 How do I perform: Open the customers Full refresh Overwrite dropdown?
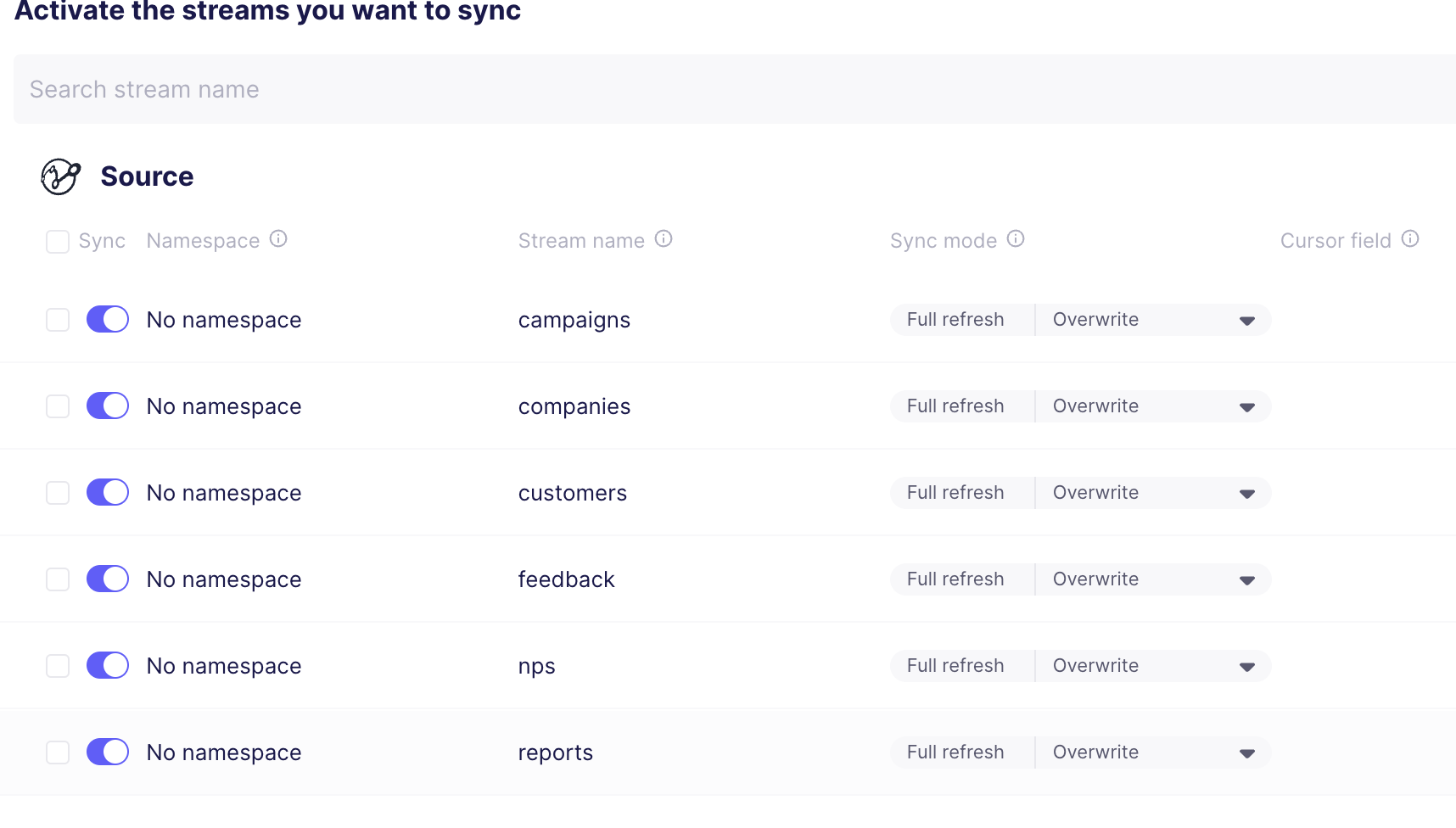tap(1246, 493)
